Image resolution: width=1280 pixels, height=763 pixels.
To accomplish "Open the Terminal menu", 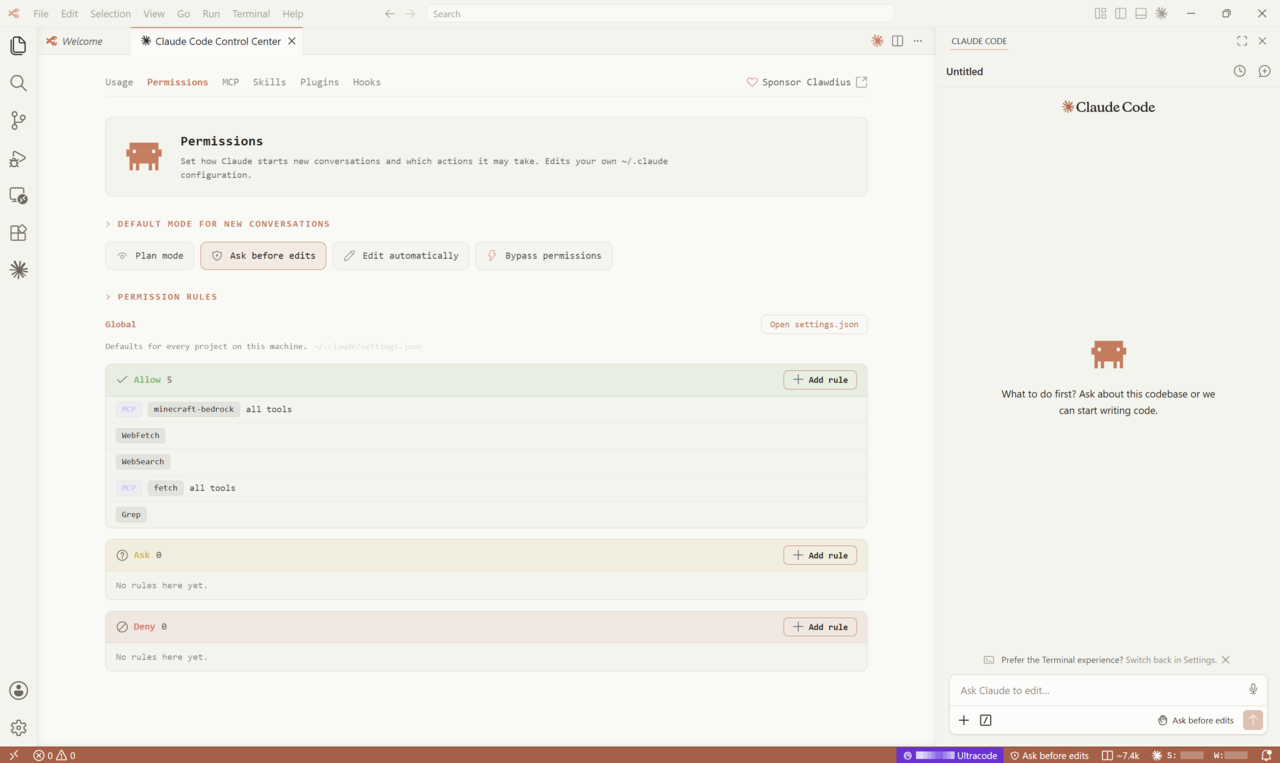I will pyautogui.click(x=251, y=14).
